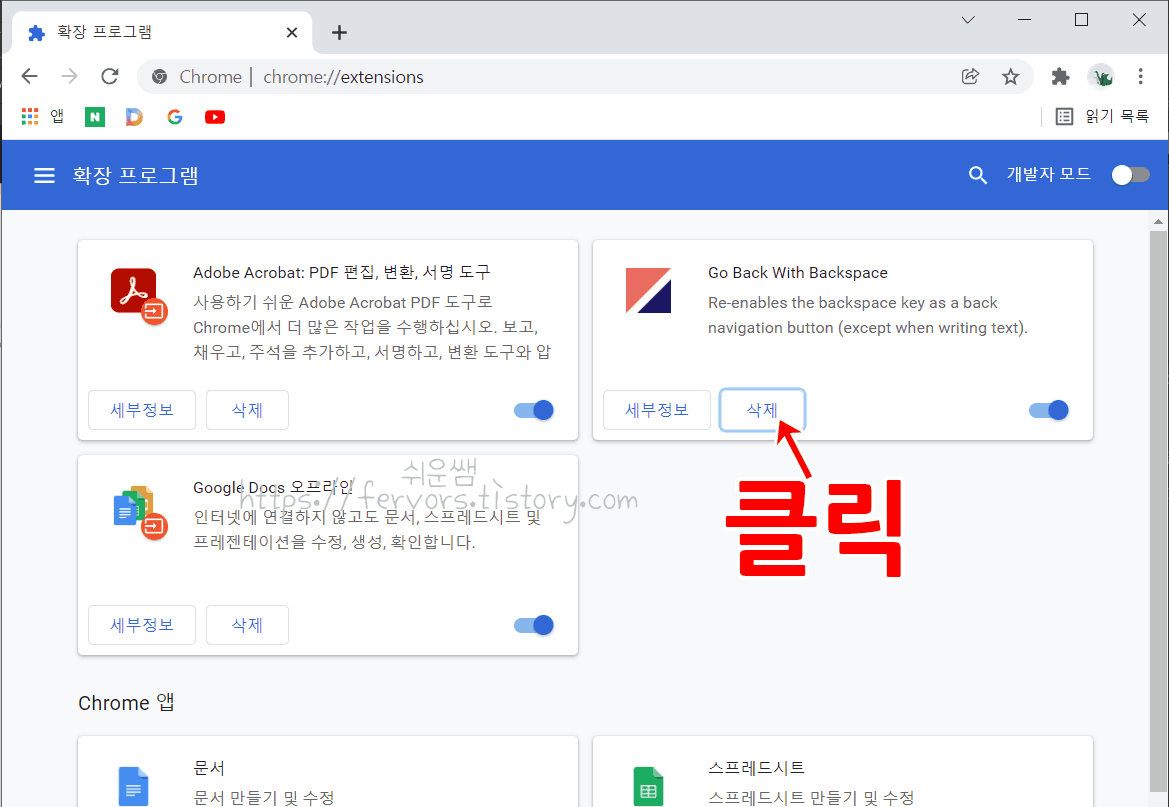Open the share page icon in the address bar
This screenshot has width=1169, height=807.
[970, 76]
